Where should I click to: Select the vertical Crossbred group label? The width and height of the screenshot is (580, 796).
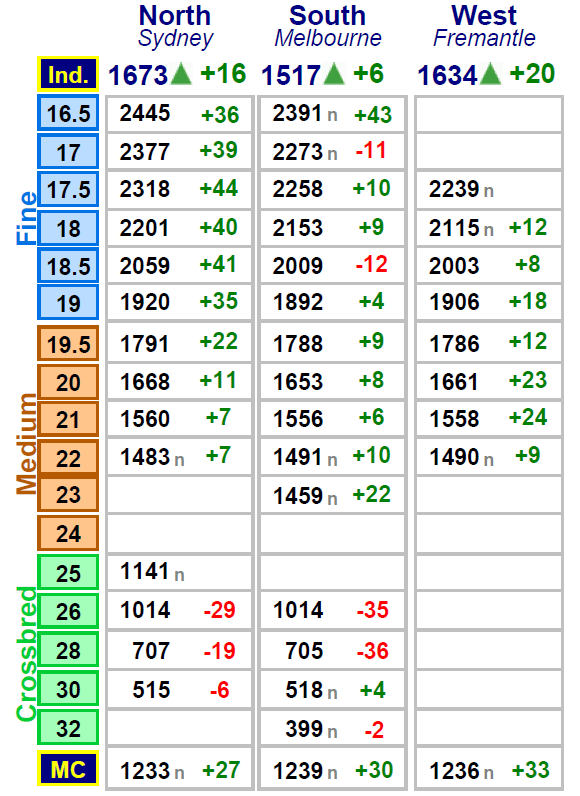coord(26,654)
